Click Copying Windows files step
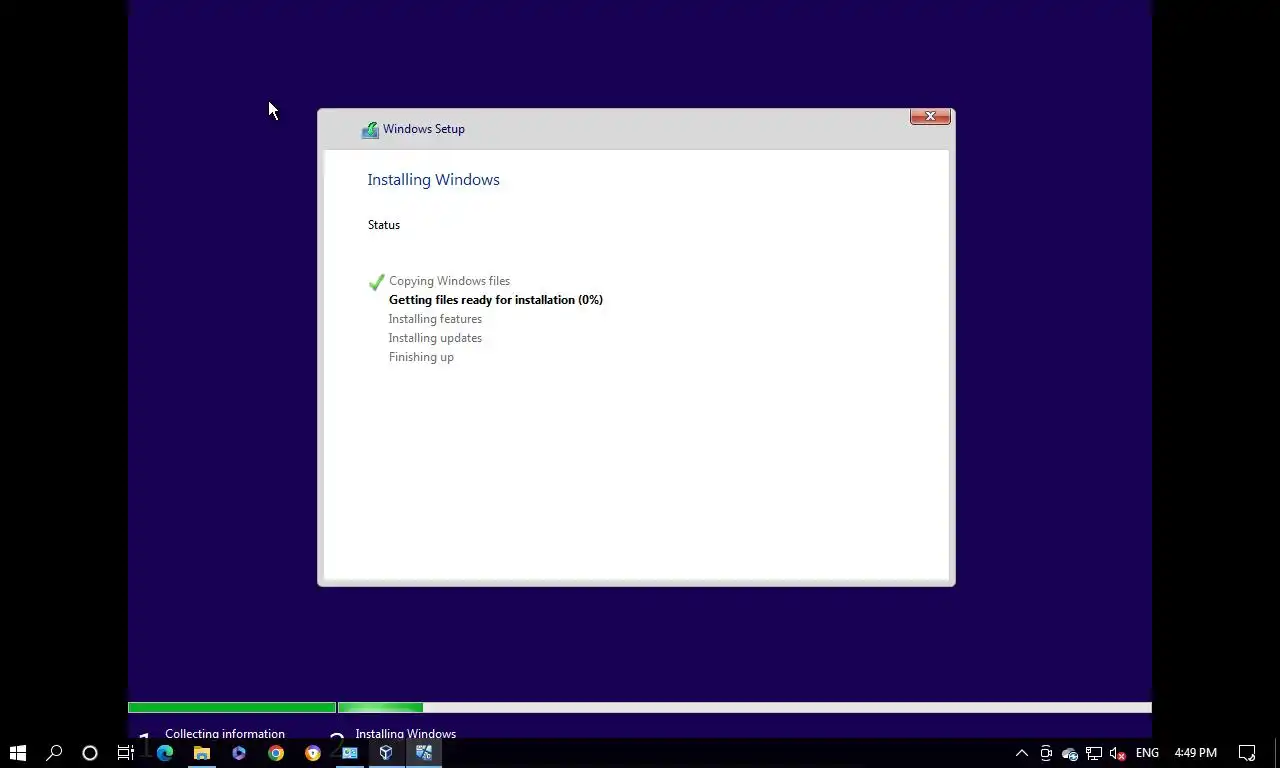The width and height of the screenshot is (1280, 768). pos(449,281)
